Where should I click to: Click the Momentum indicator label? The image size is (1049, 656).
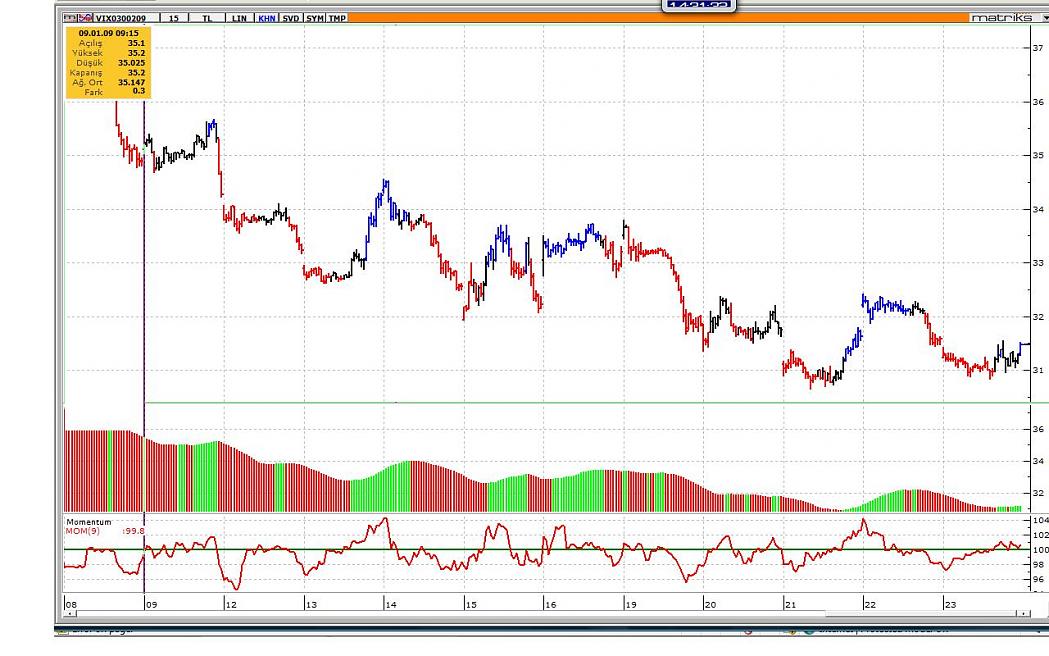point(88,522)
